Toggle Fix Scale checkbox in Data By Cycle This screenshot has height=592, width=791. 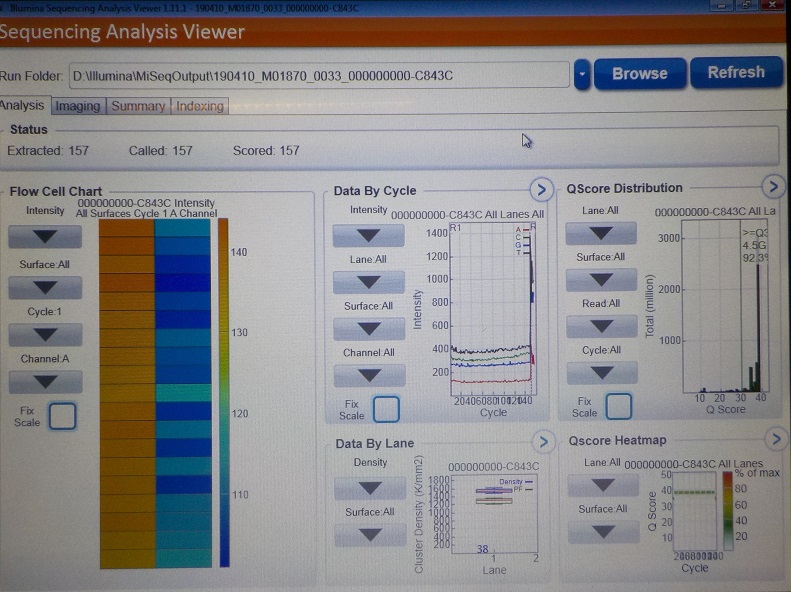coord(386,409)
